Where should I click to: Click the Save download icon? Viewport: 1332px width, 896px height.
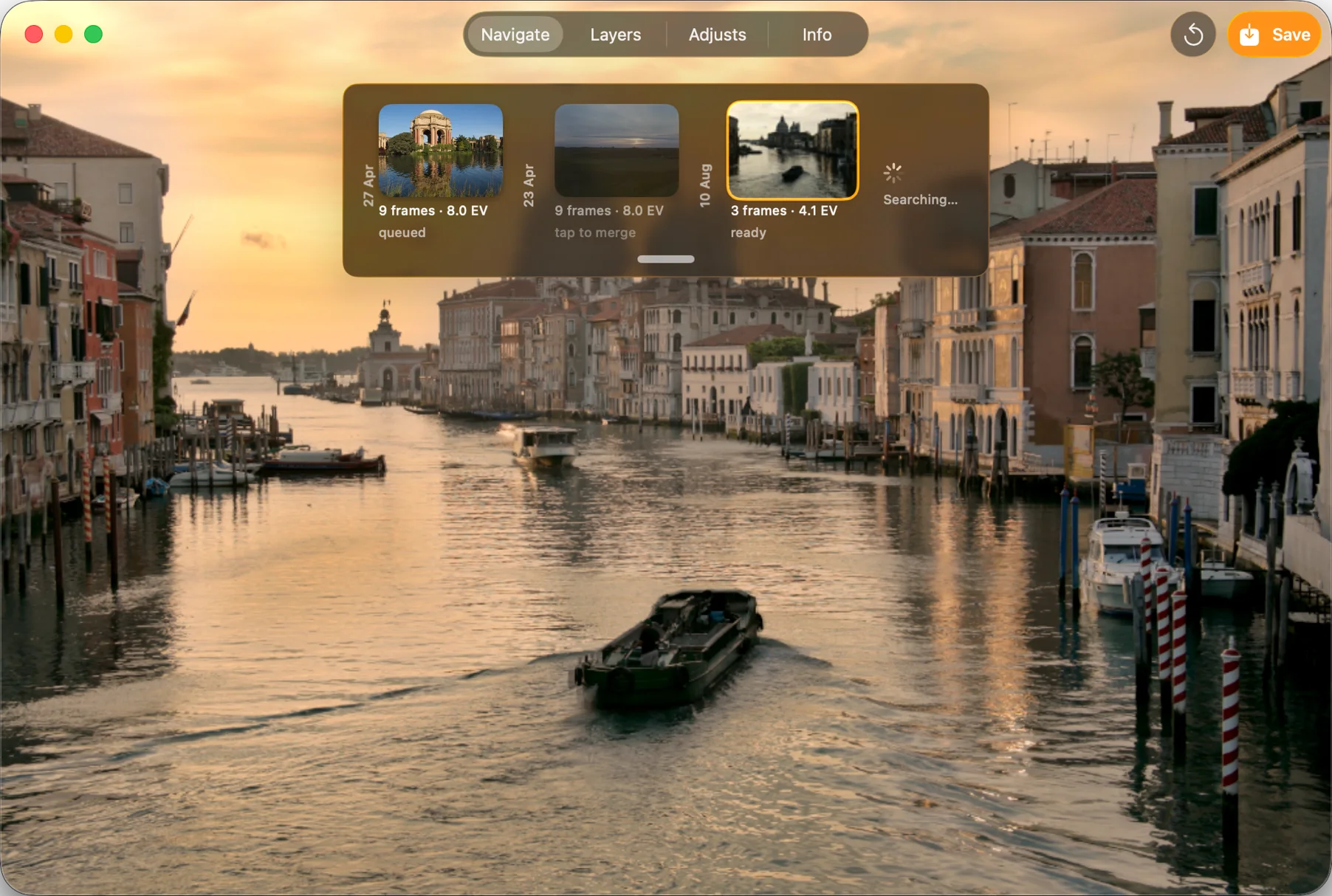[x=1249, y=35]
